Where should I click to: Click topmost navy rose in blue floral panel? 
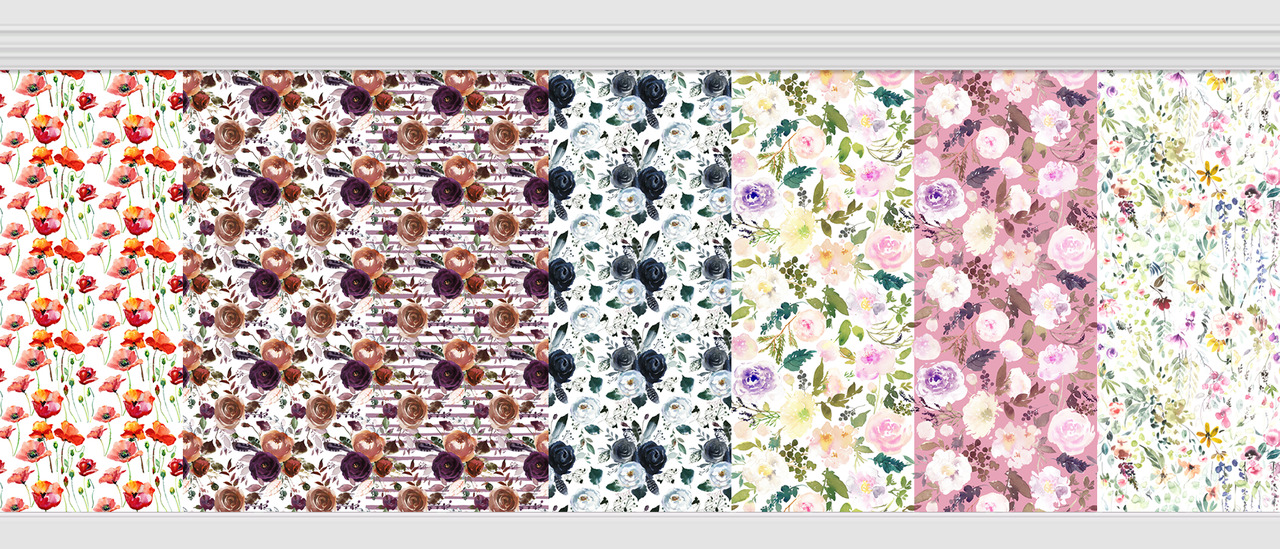click(x=651, y=90)
